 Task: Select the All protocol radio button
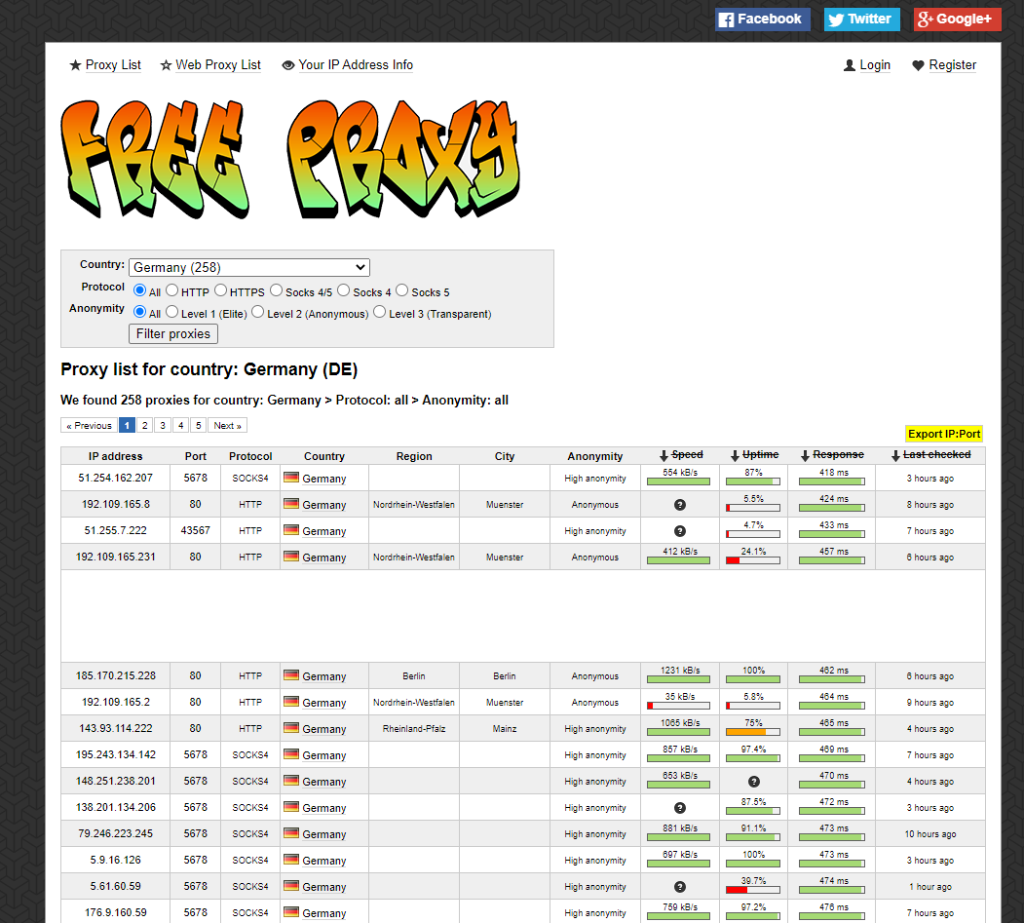pyautogui.click(x=140, y=290)
